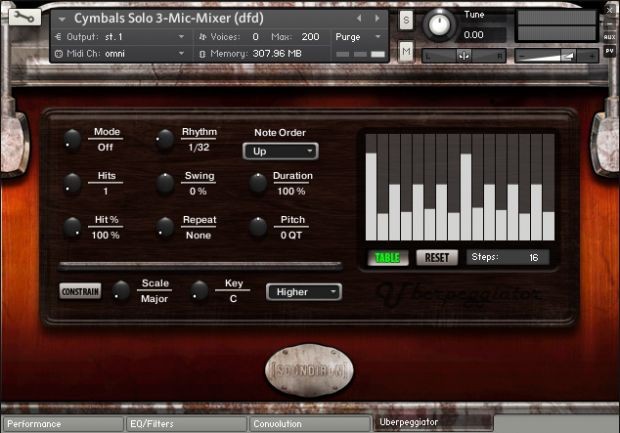620x433 pixels.
Task: Toggle the Solo (S) button
Action: point(406,20)
